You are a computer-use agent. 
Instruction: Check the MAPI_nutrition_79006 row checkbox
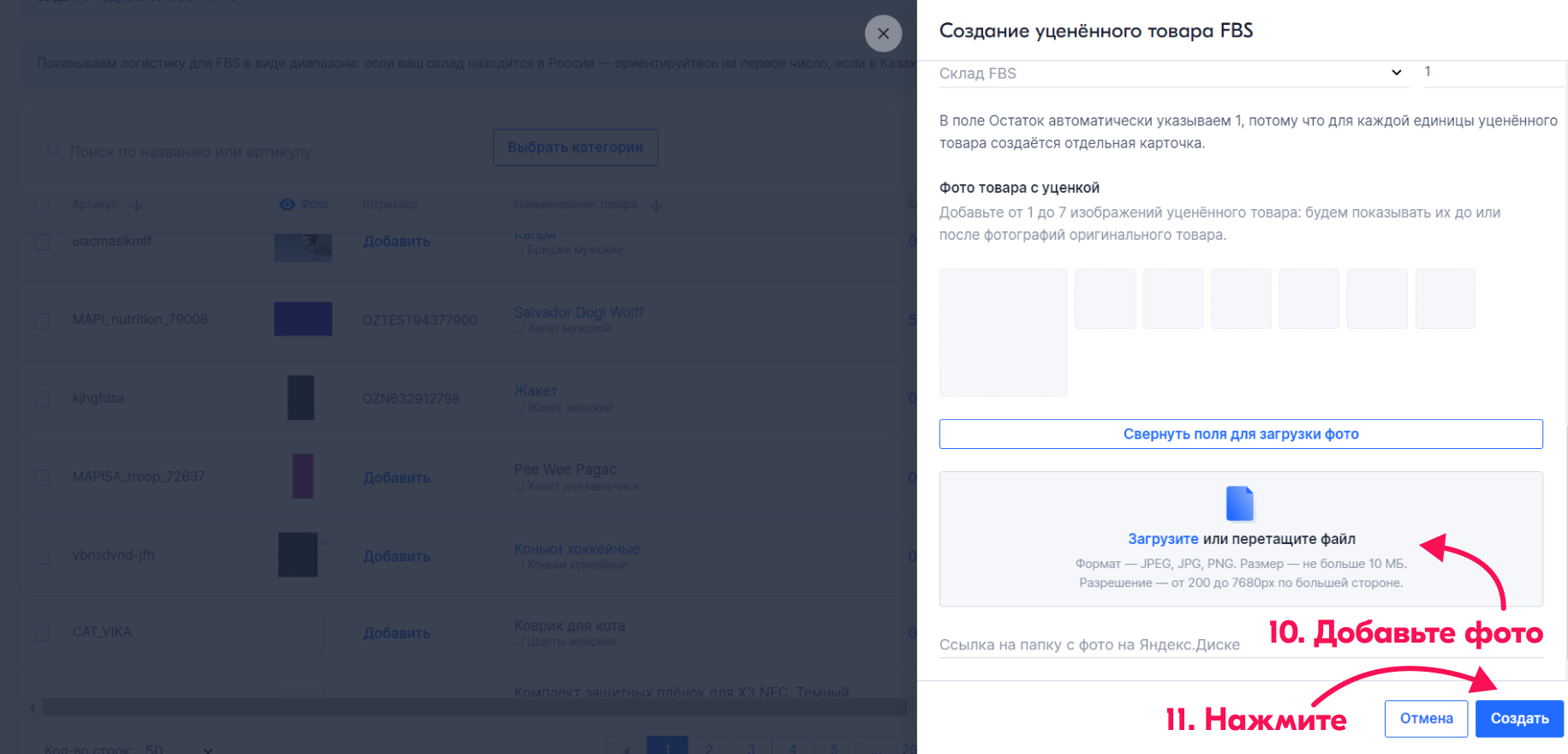point(42,320)
